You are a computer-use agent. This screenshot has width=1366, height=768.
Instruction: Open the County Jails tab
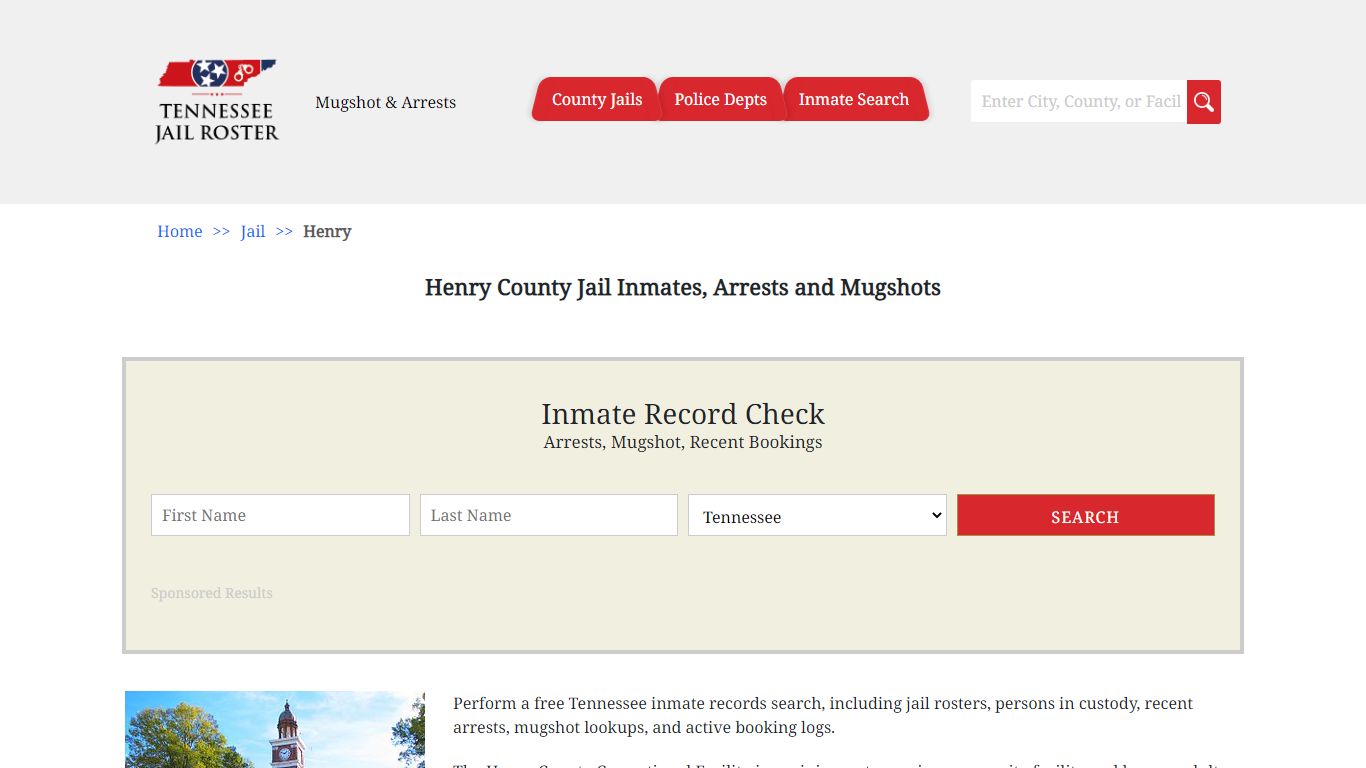coord(596,99)
